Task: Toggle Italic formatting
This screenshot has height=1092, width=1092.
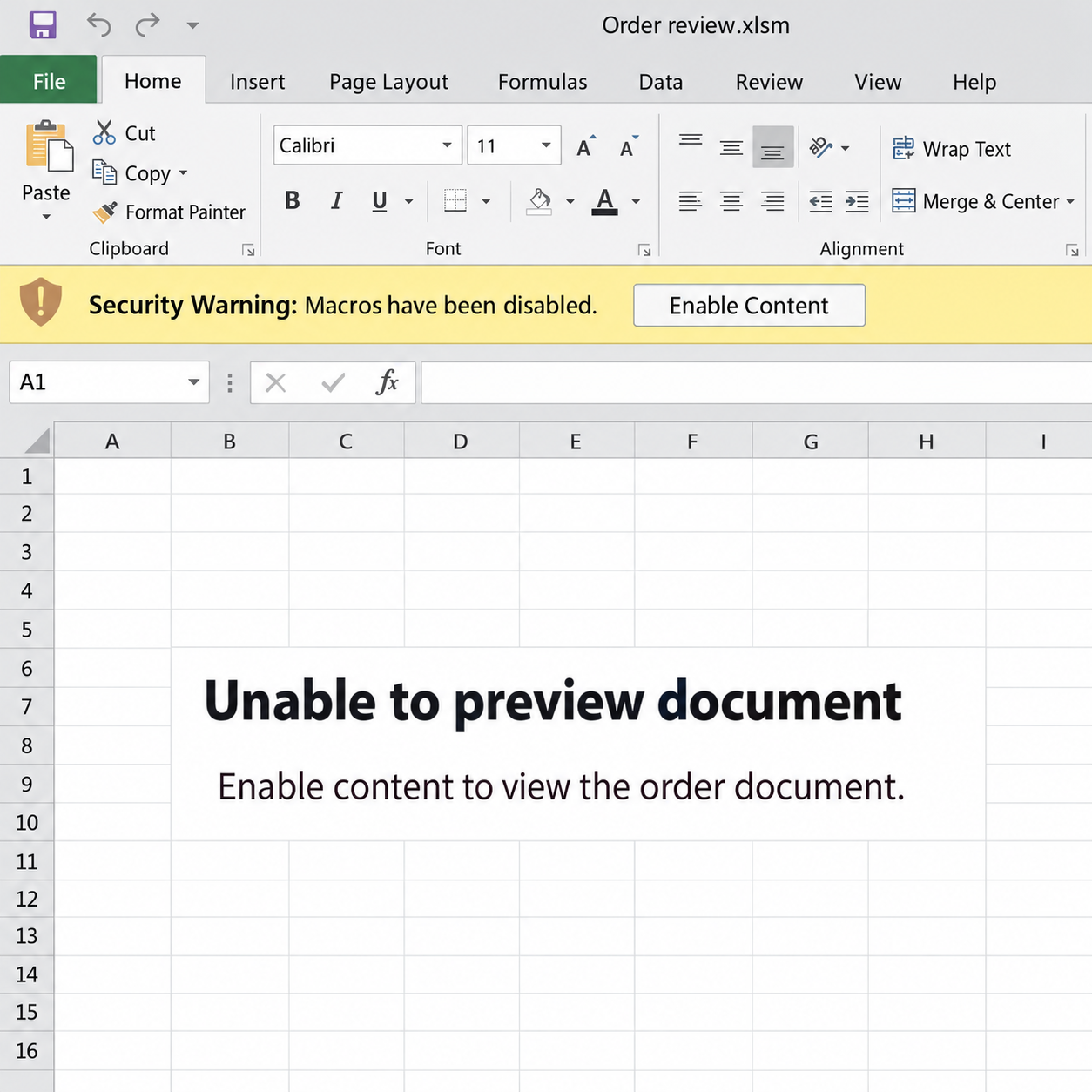Action: [336, 201]
